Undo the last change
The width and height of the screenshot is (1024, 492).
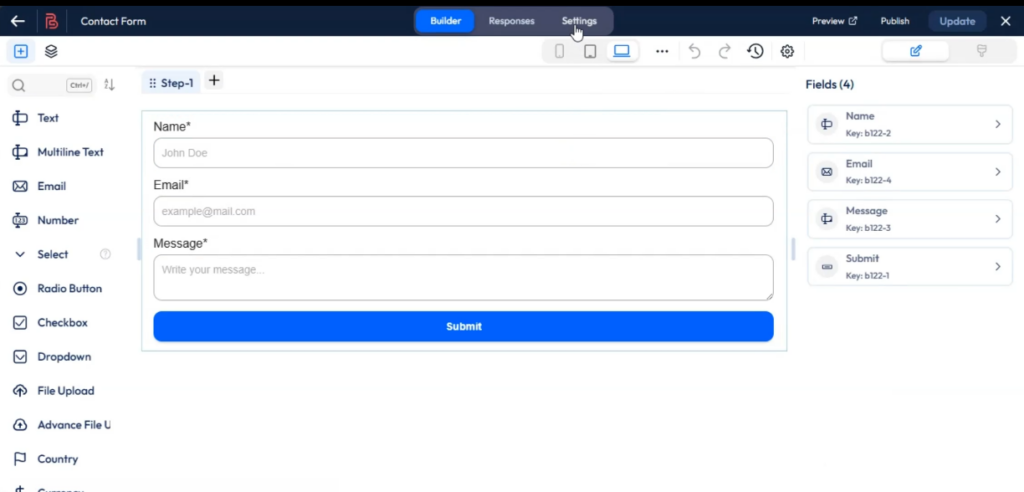coord(695,51)
